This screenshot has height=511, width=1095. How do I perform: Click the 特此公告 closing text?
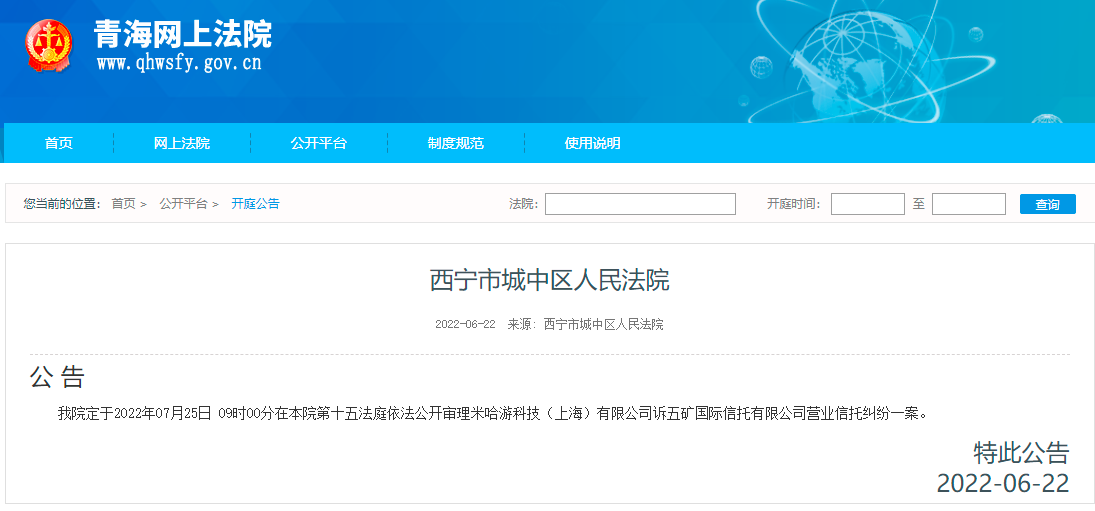(1021, 452)
